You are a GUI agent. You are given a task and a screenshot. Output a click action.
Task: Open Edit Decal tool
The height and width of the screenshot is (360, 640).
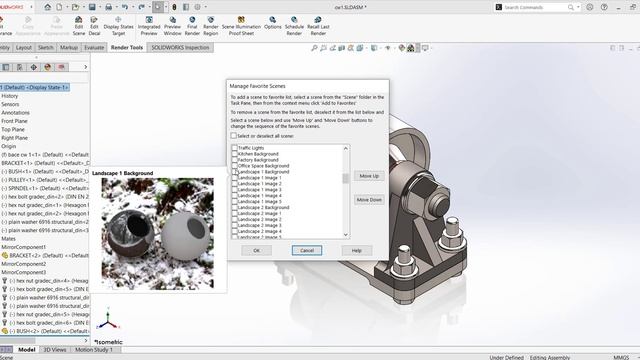[94, 26]
